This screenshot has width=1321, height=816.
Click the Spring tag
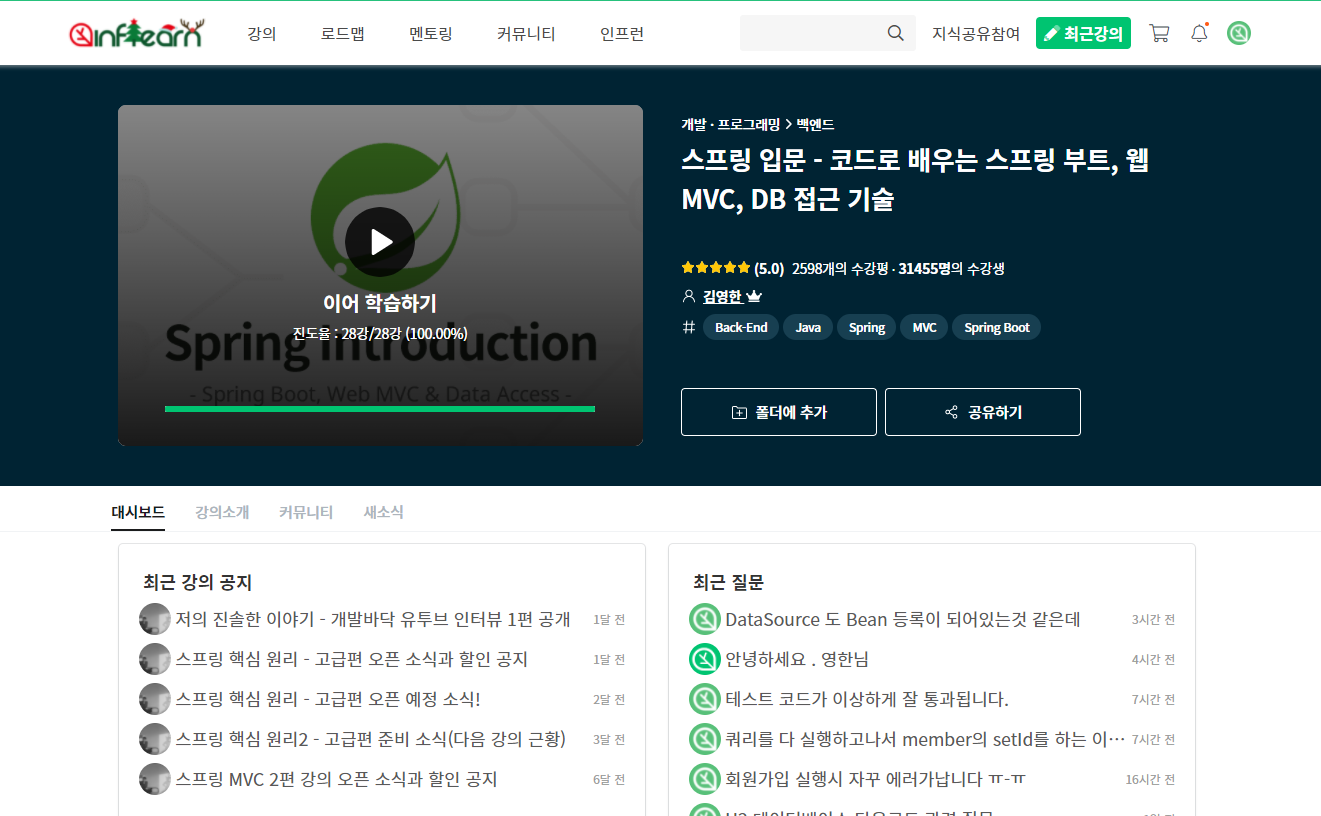867,327
